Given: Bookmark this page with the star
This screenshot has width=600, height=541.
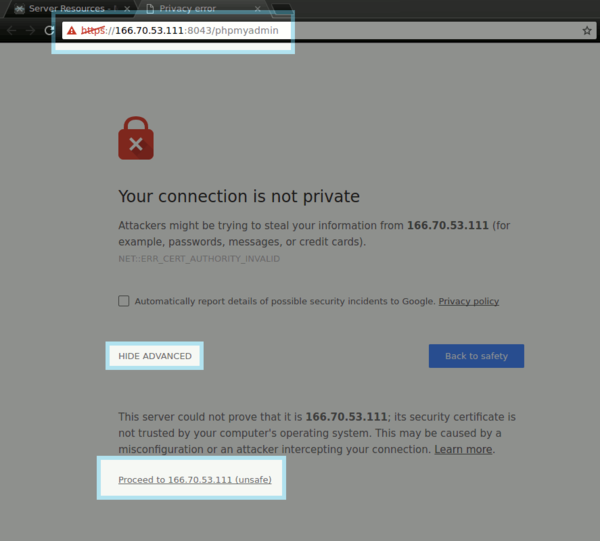Looking at the screenshot, I should tap(587, 31).
